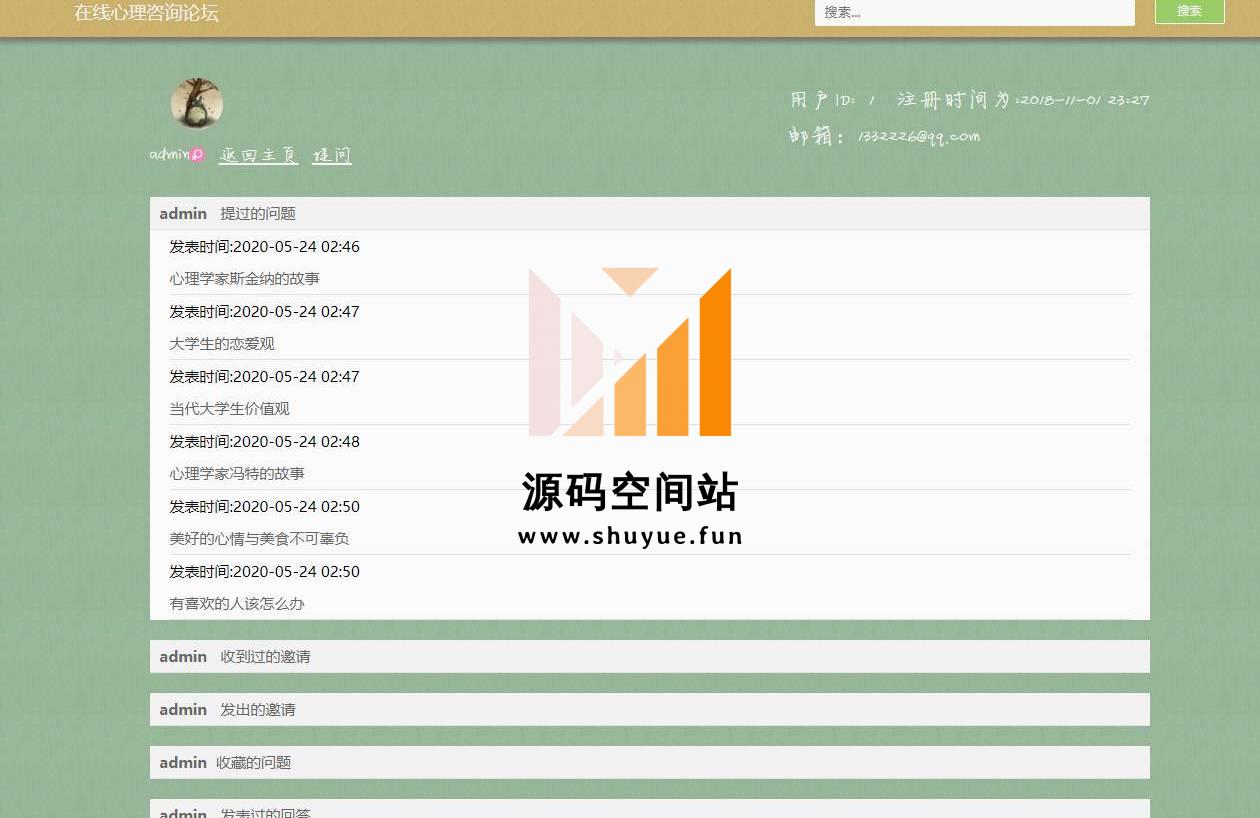View the question 美好的心情与美食不可辜负

[x=259, y=539]
